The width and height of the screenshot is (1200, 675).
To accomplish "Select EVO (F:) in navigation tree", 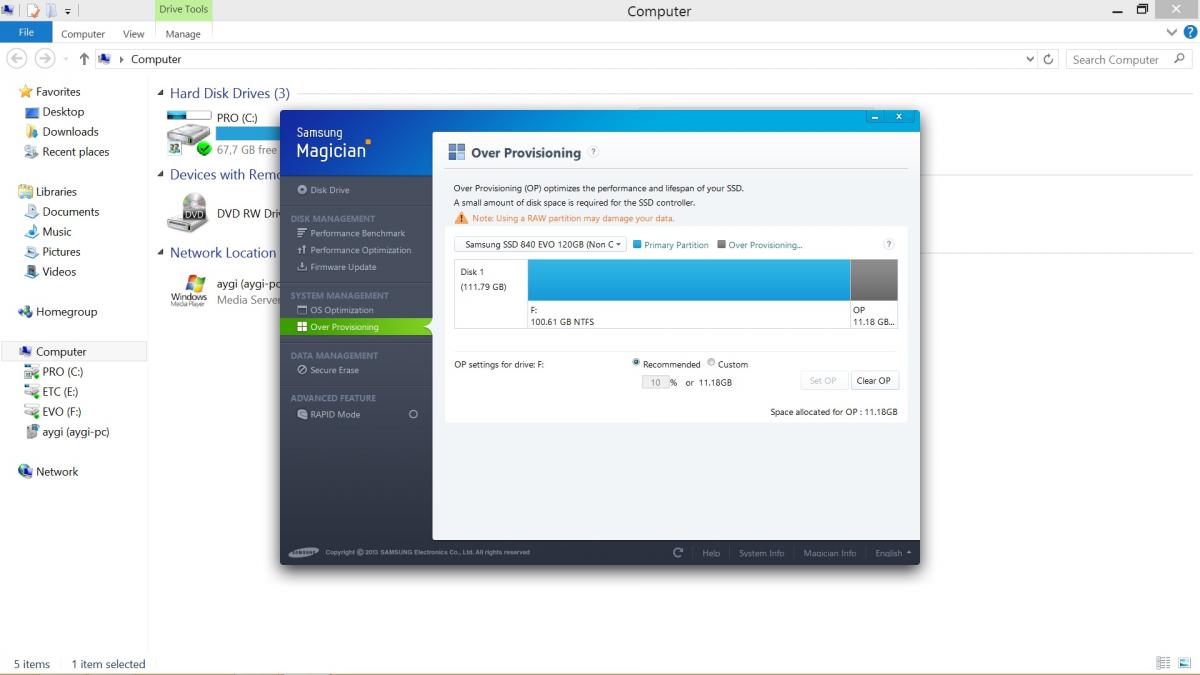I will pos(53,412).
